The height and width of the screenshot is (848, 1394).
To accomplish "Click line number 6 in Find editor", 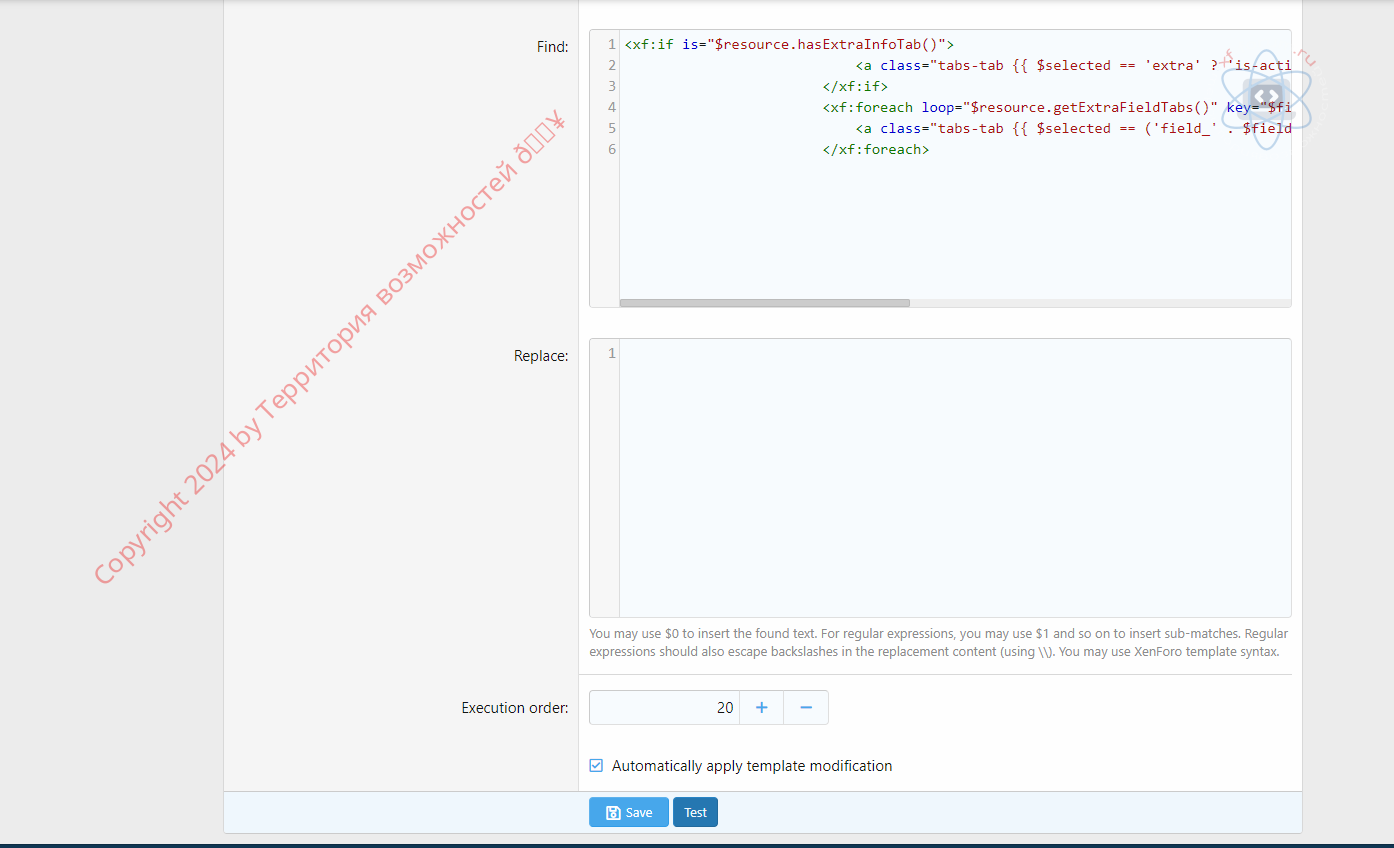I will pyautogui.click(x=612, y=149).
